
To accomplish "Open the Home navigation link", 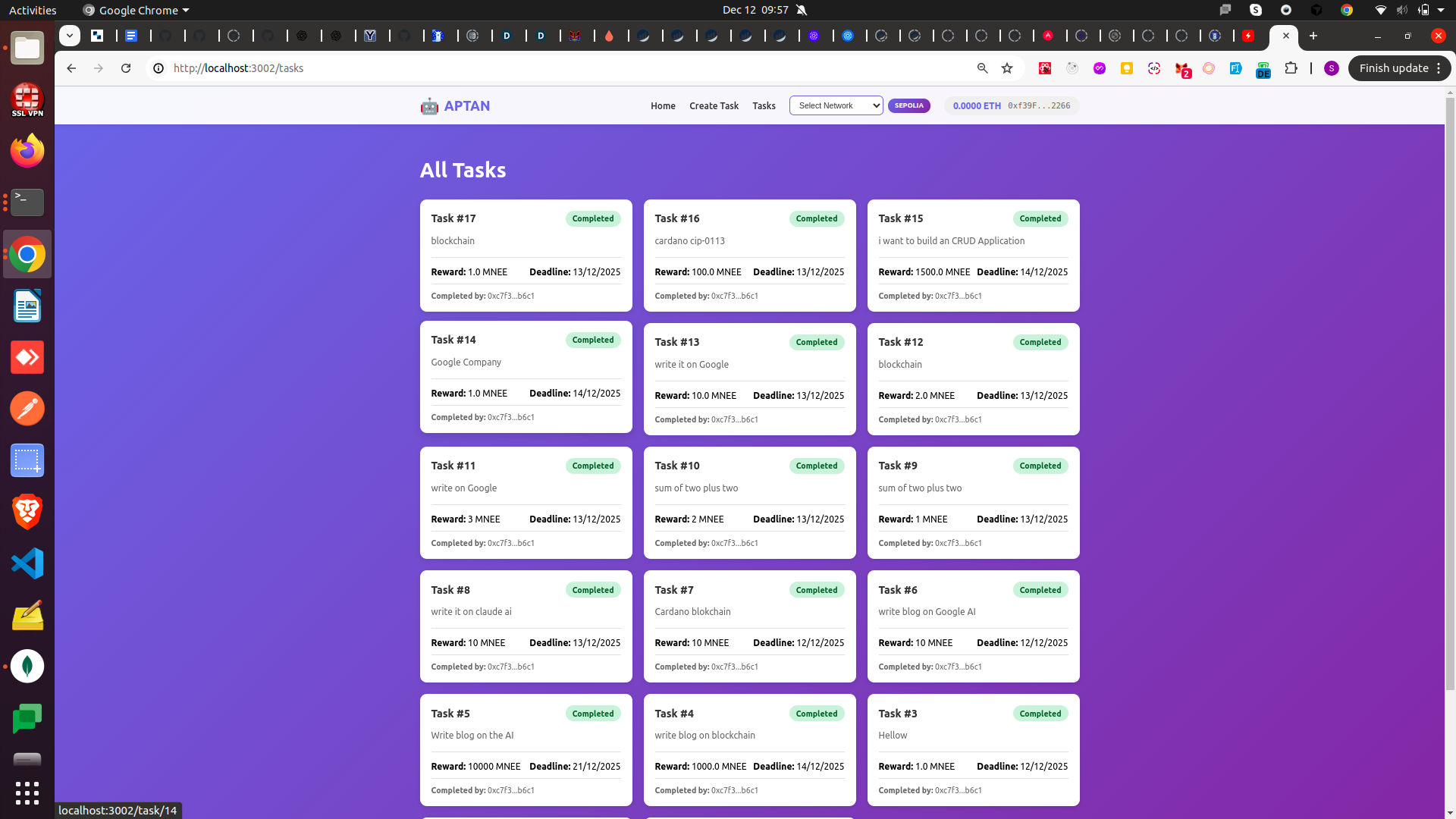I will [x=663, y=106].
